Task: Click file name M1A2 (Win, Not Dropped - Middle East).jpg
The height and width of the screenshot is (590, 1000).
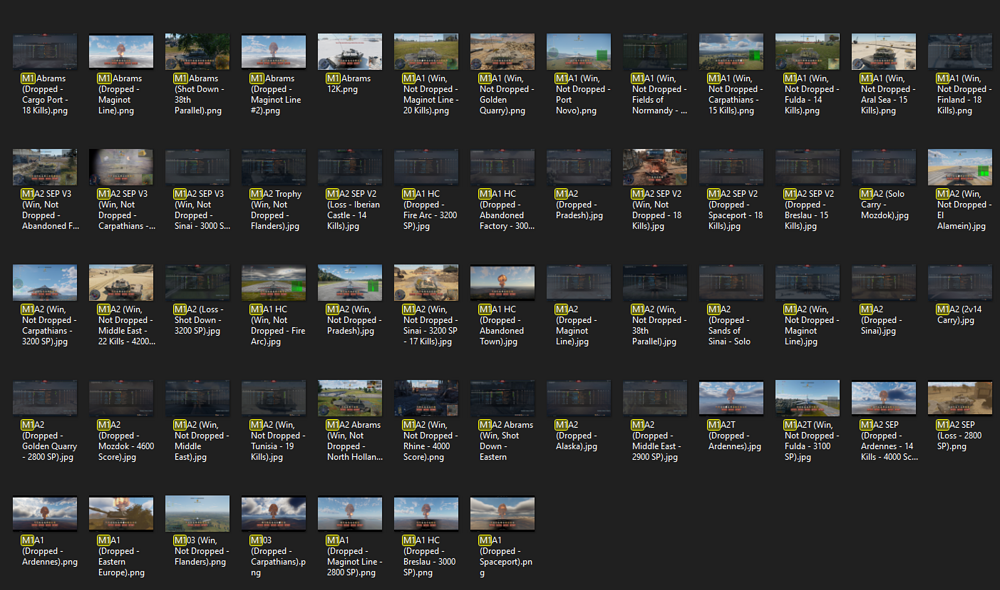Action: (201, 441)
